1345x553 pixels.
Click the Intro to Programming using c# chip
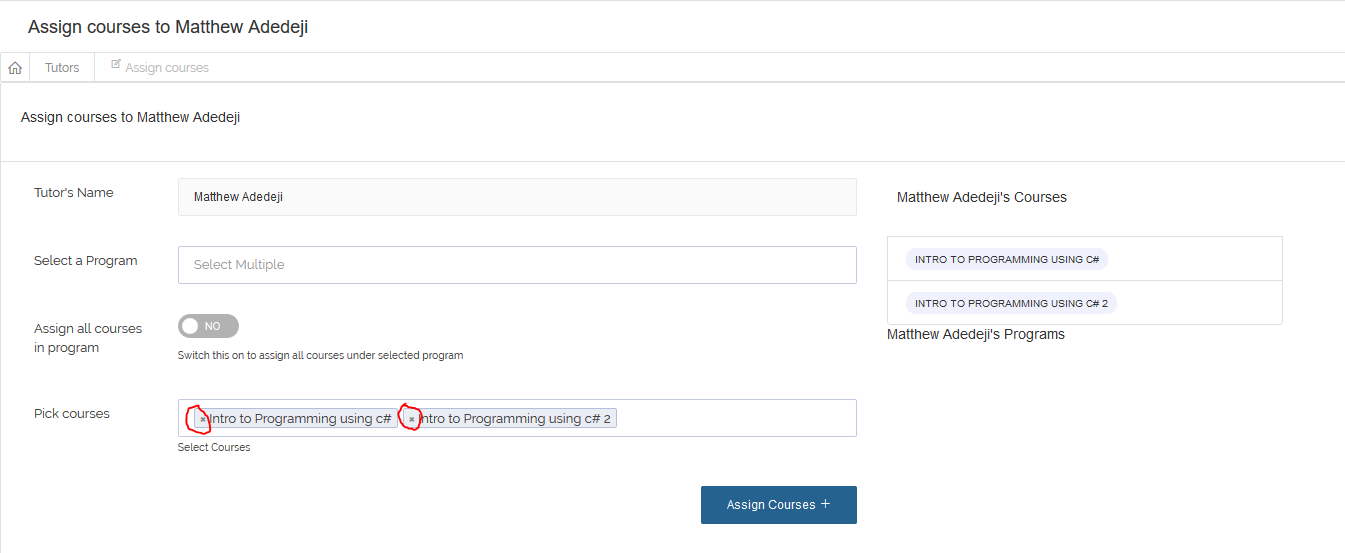[295, 419]
